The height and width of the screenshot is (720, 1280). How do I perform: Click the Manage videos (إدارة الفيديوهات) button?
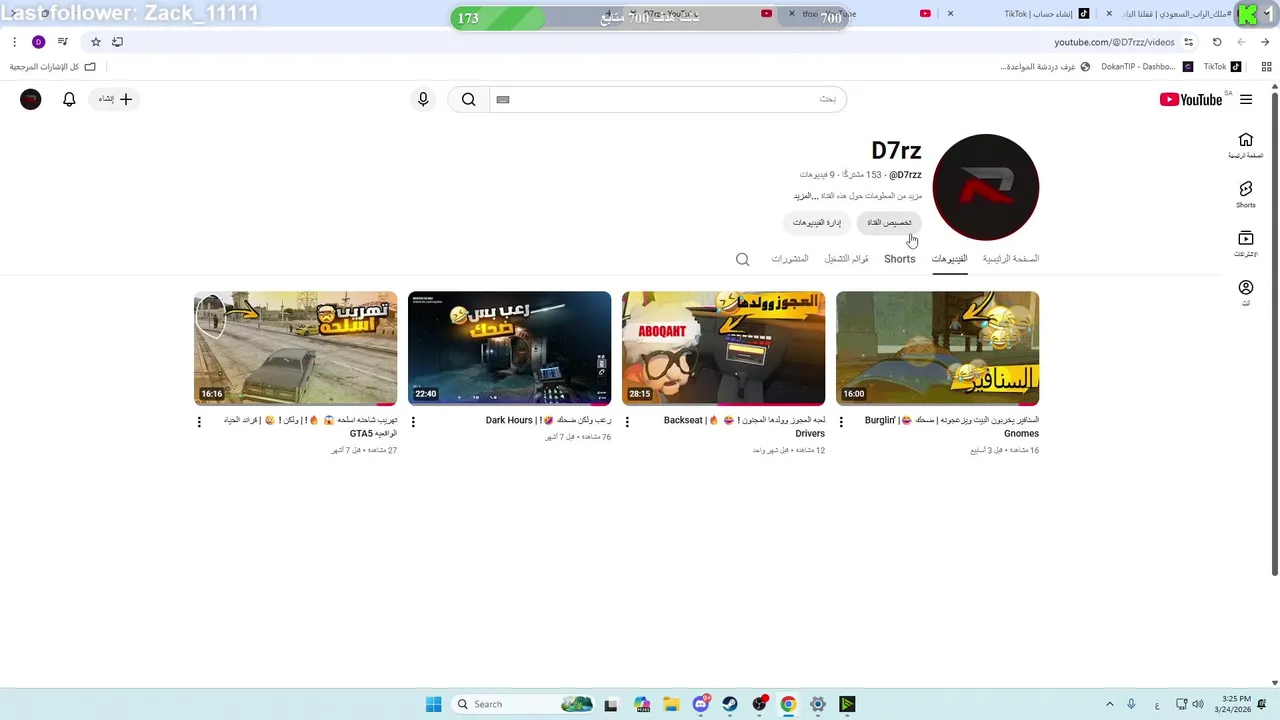click(817, 222)
